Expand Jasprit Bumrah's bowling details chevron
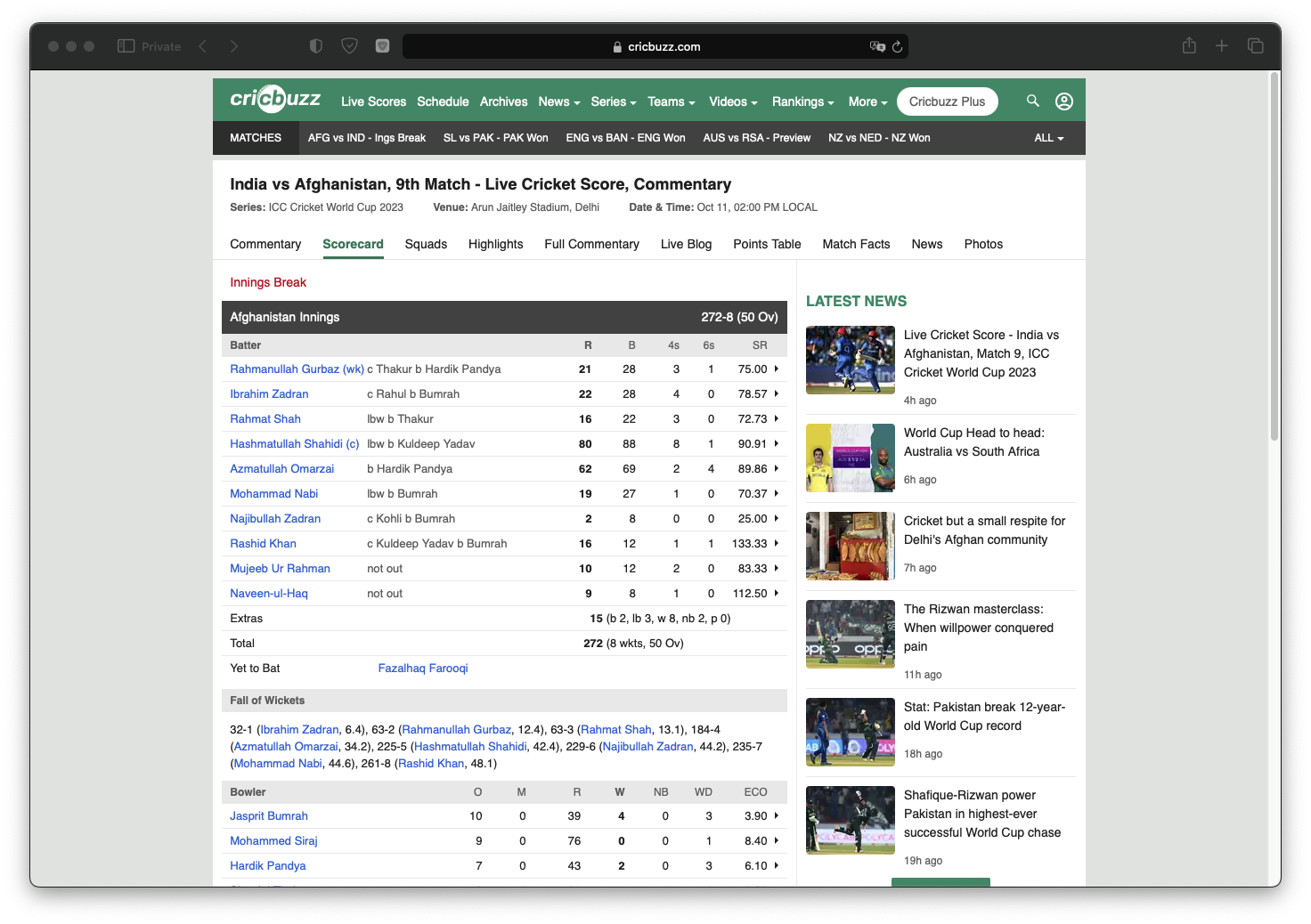1311x924 pixels. coord(774,815)
